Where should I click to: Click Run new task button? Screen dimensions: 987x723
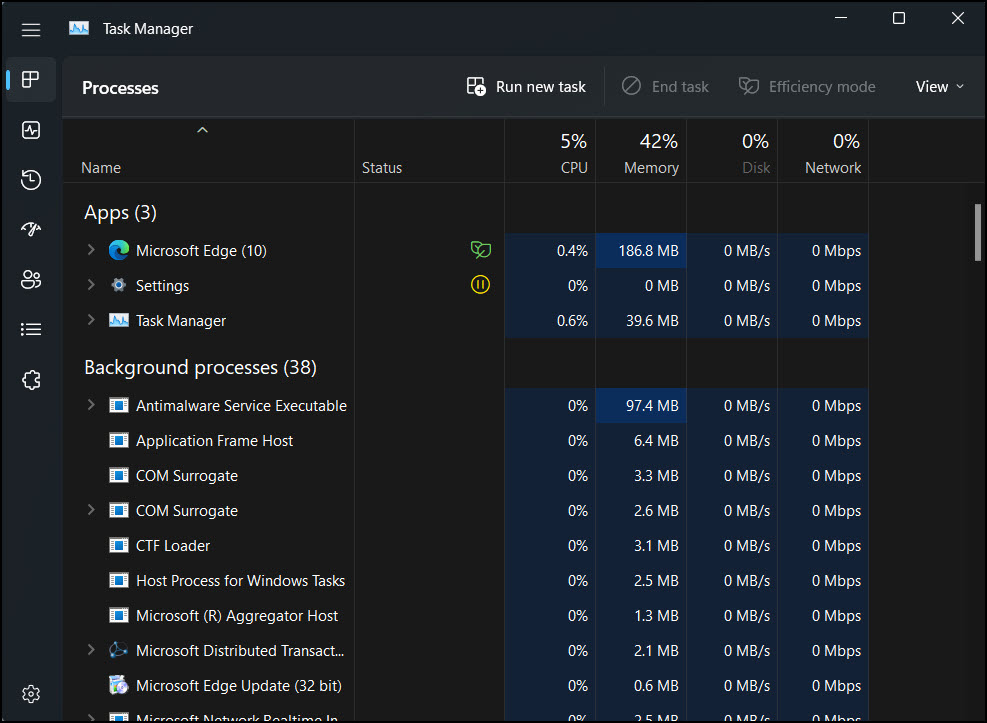(x=526, y=87)
